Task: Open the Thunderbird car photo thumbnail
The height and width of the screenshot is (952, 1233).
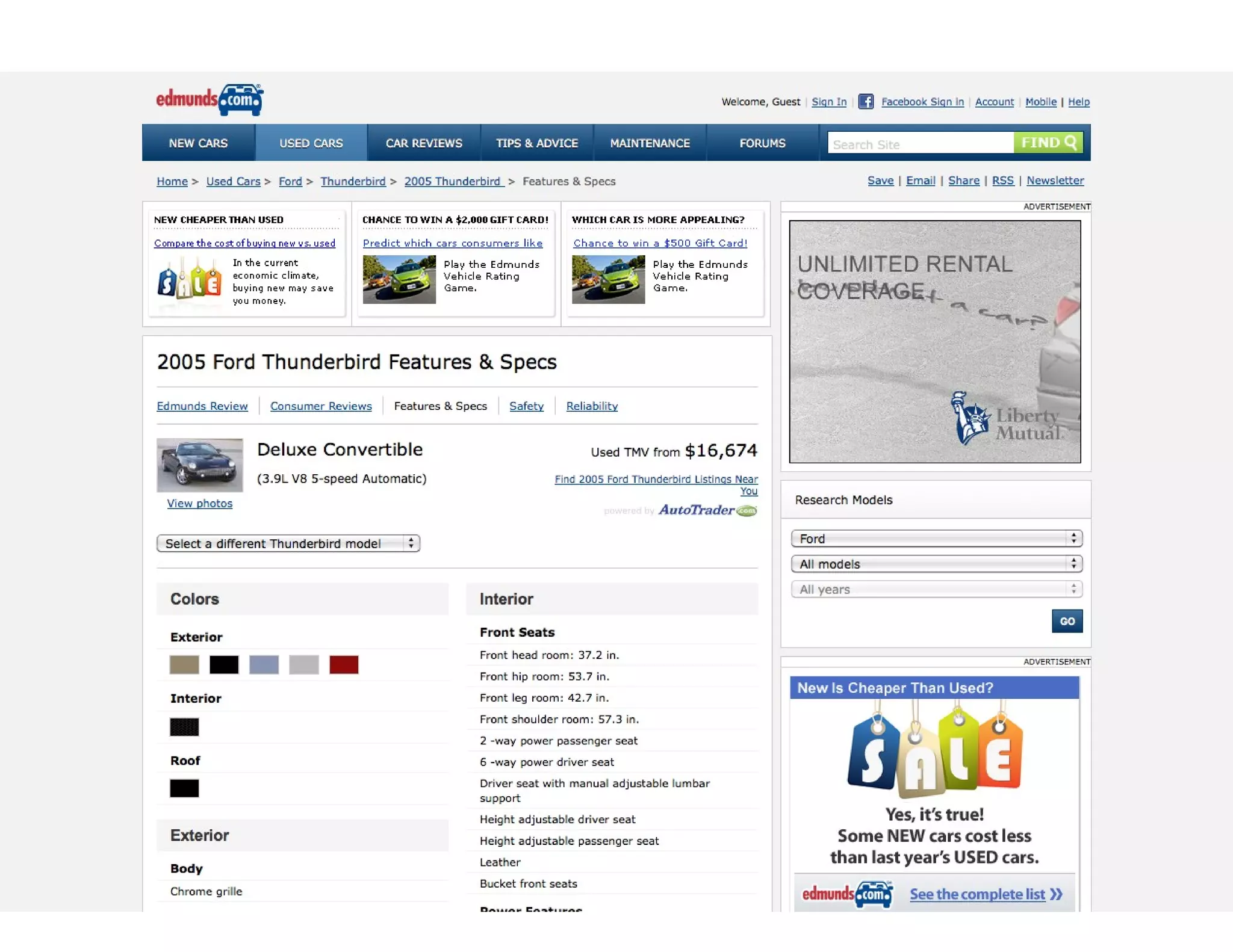Action: 200,465
